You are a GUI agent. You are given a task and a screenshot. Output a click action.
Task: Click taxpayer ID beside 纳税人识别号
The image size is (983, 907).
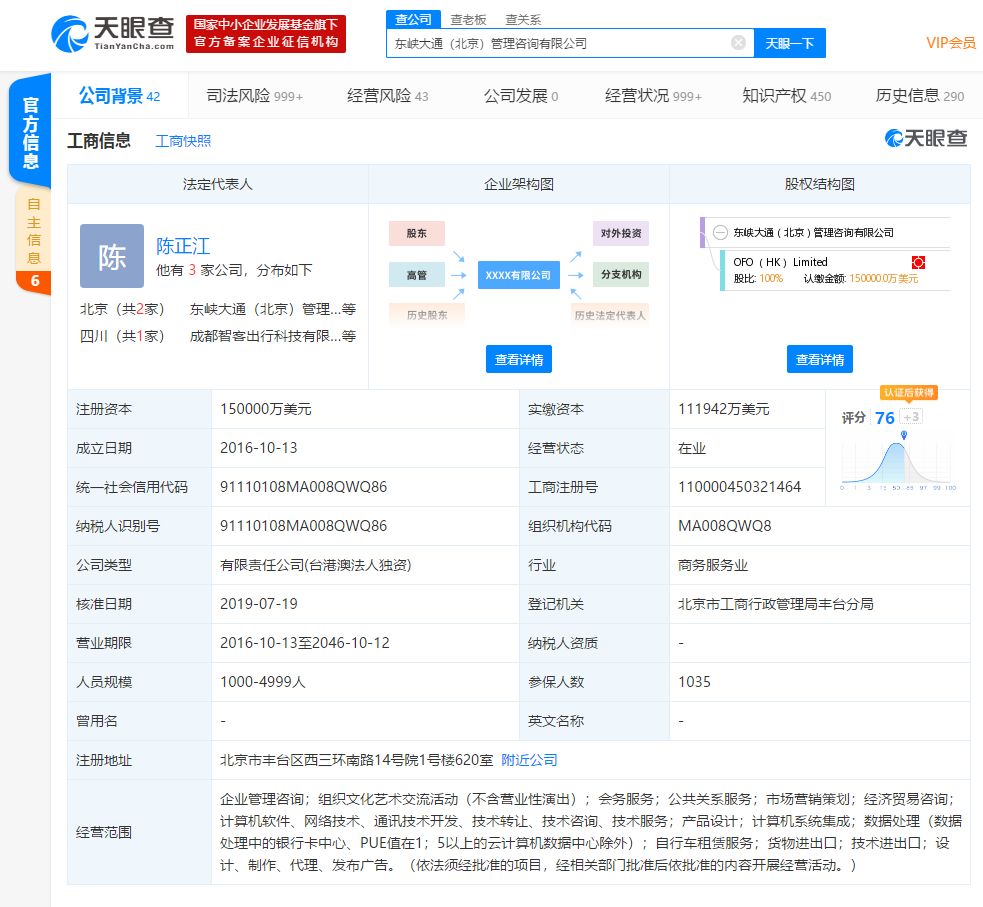coord(303,525)
